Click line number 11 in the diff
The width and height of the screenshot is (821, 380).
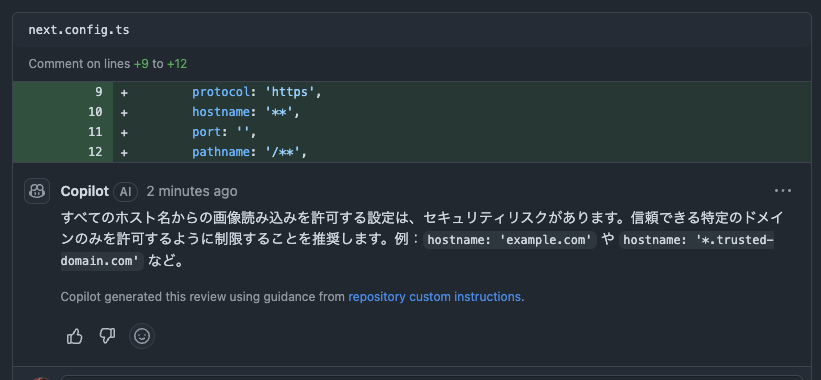[95, 132]
